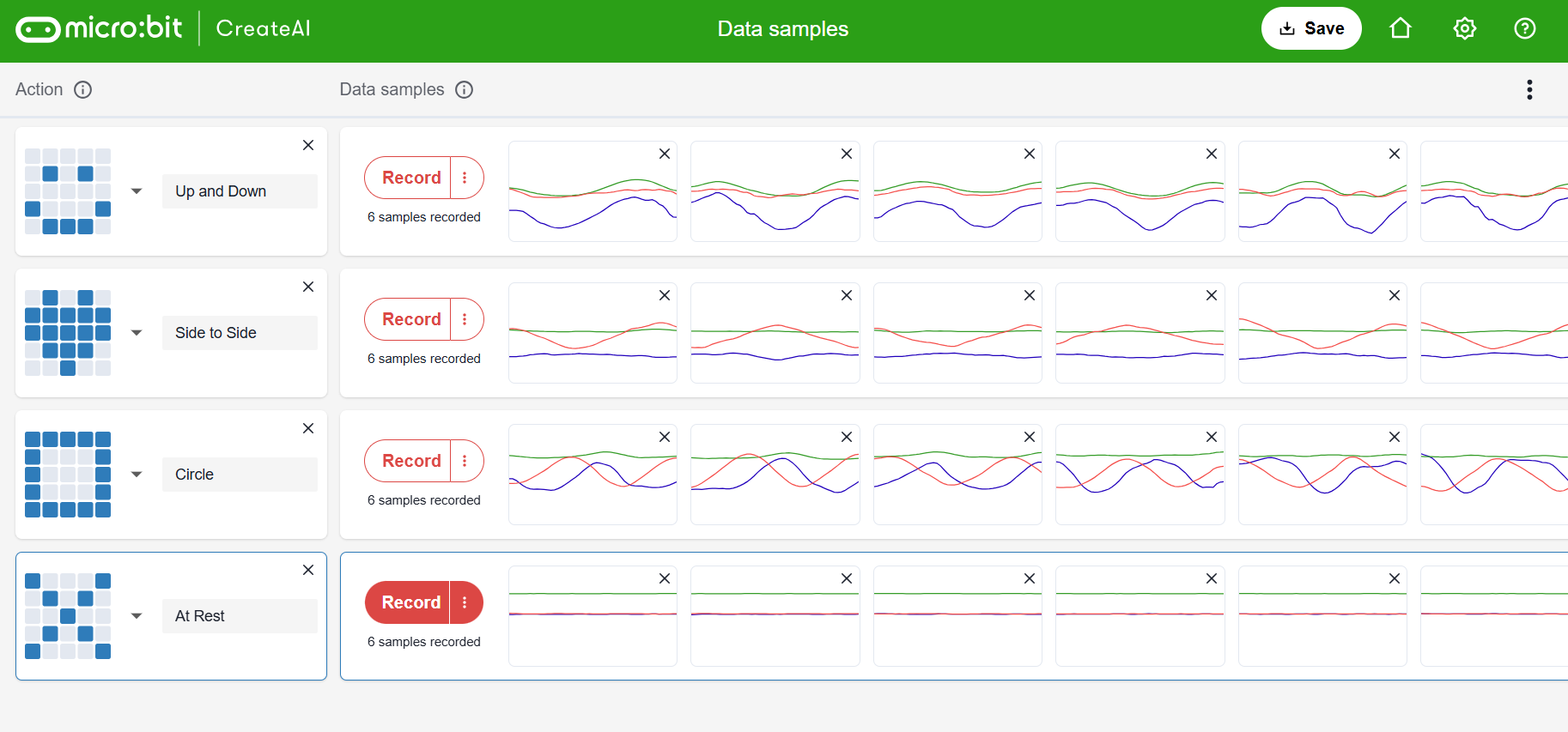The image size is (1568, 732).
Task: Record a sample for Side to Side
Action: tap(410, 319)
